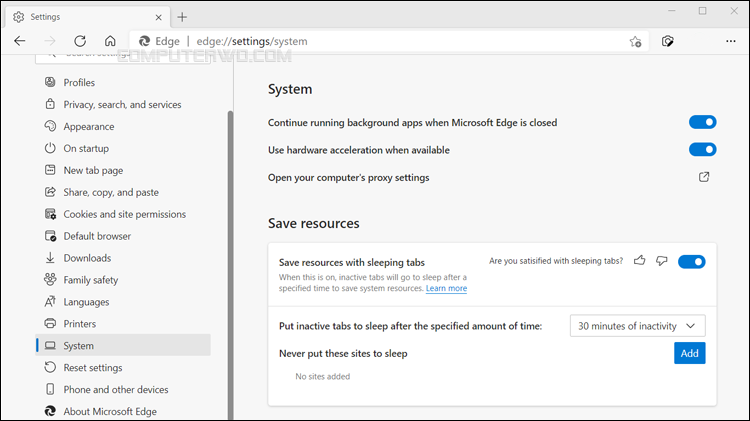Select the System section in sidebar
Screen dimensions: 750x421
(x=123, y=345)
